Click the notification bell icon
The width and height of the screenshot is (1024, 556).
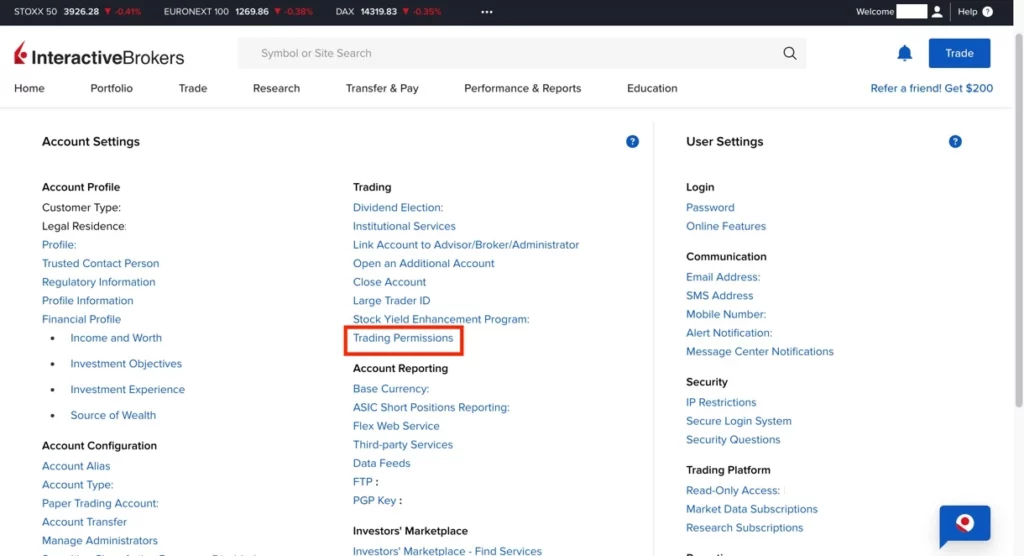904,54
